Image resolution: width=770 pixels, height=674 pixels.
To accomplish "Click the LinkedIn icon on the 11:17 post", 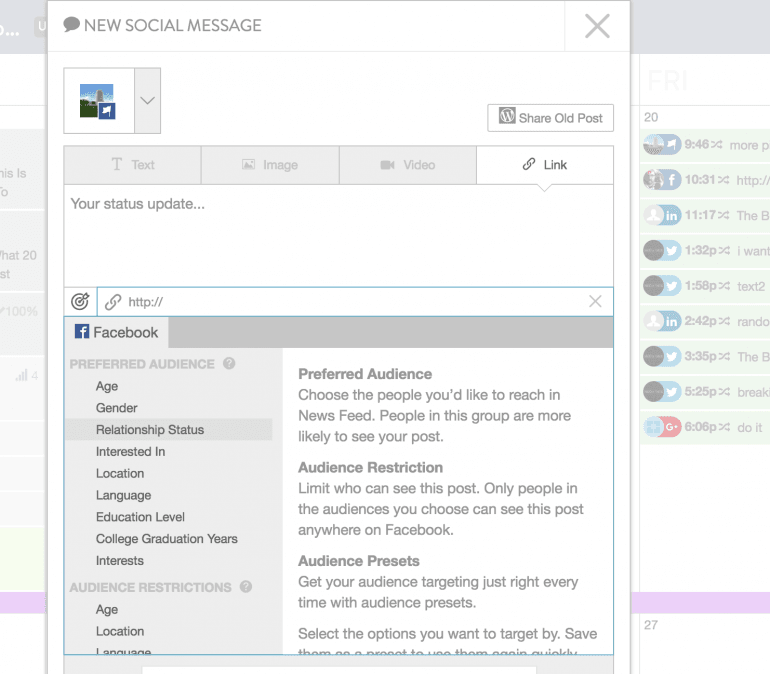I will coord(671,215).
